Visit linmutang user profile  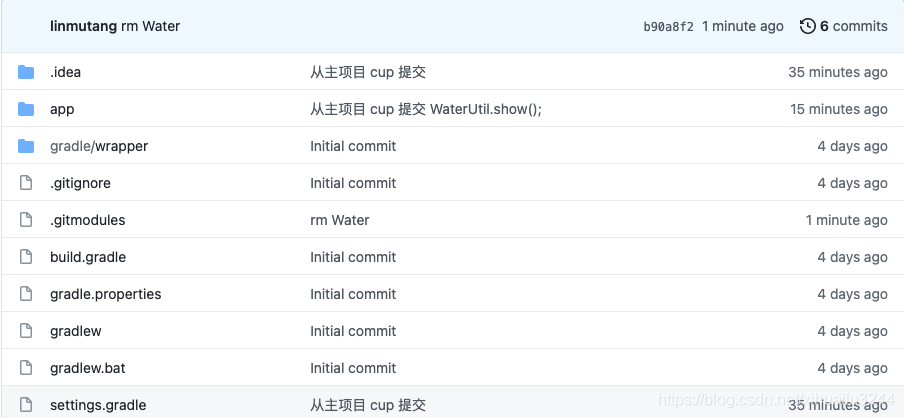83,26
